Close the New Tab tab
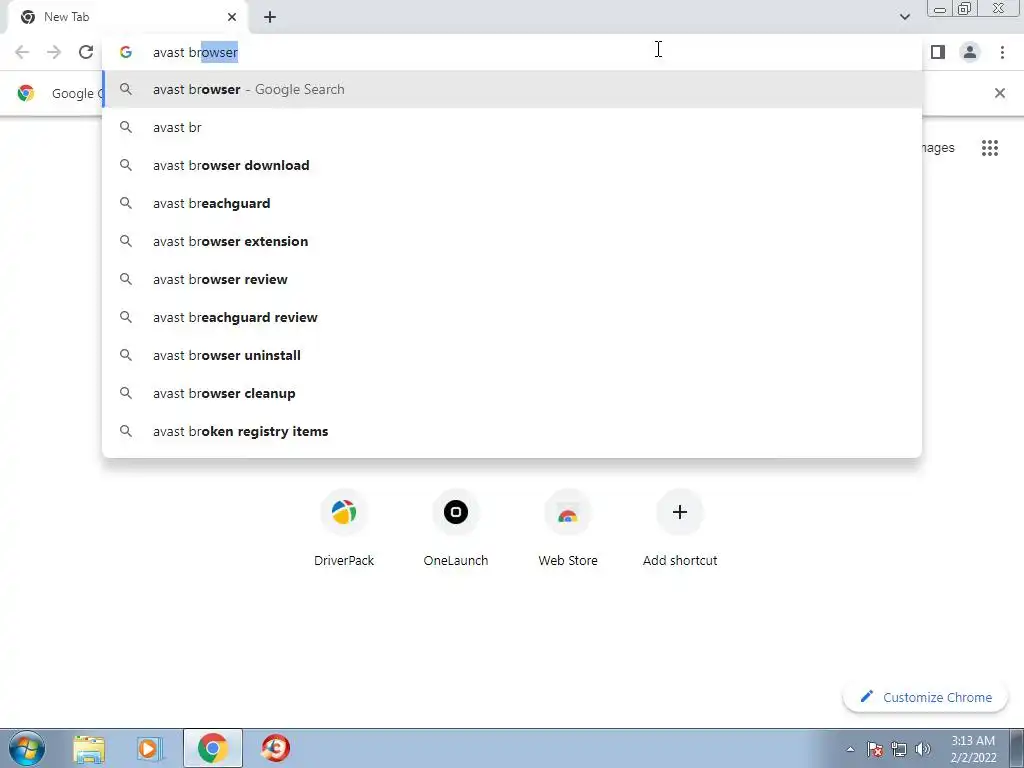 tap(232, 17)
